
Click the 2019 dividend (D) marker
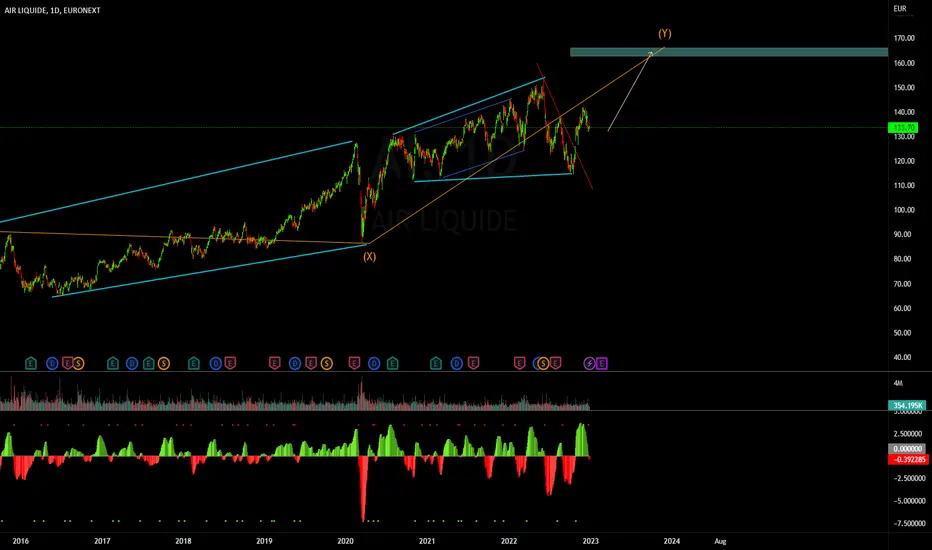point(295,363)
